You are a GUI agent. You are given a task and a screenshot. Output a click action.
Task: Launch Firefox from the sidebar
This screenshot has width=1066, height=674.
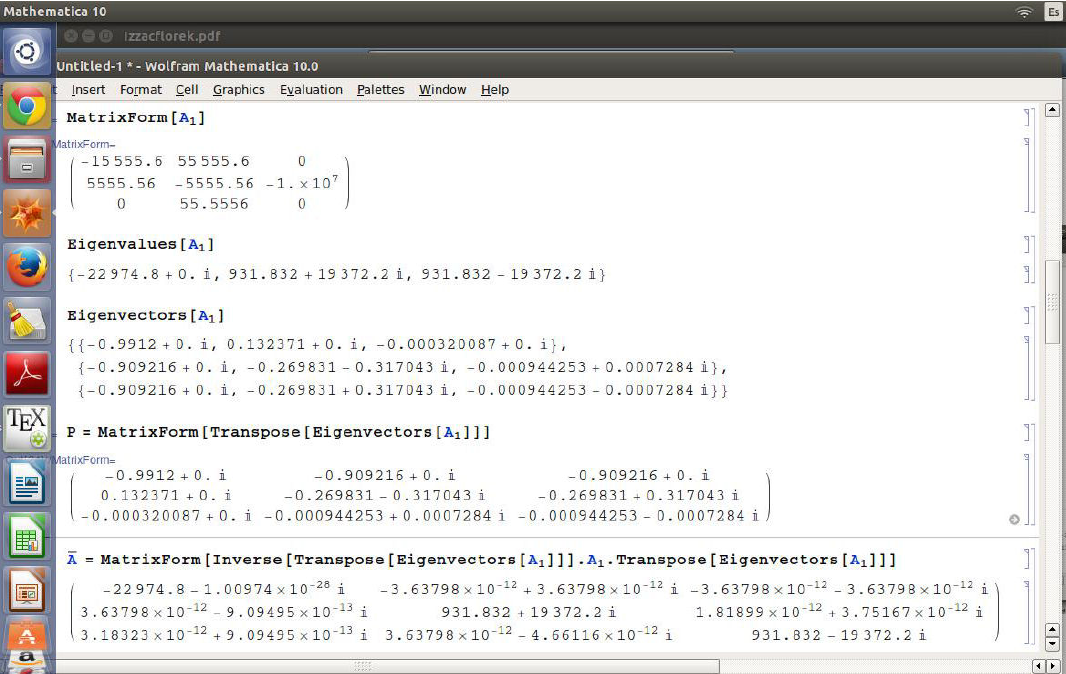pos(27,268)
